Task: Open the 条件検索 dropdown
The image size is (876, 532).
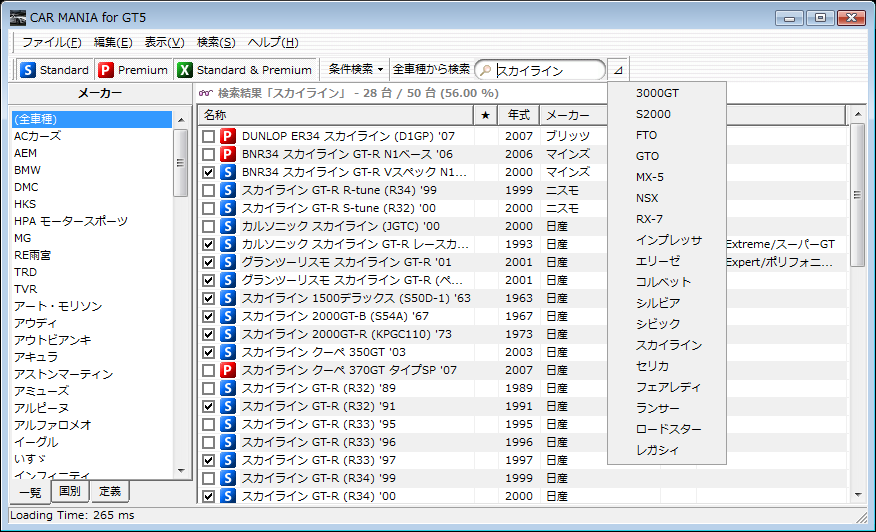Action: [355, 69]
